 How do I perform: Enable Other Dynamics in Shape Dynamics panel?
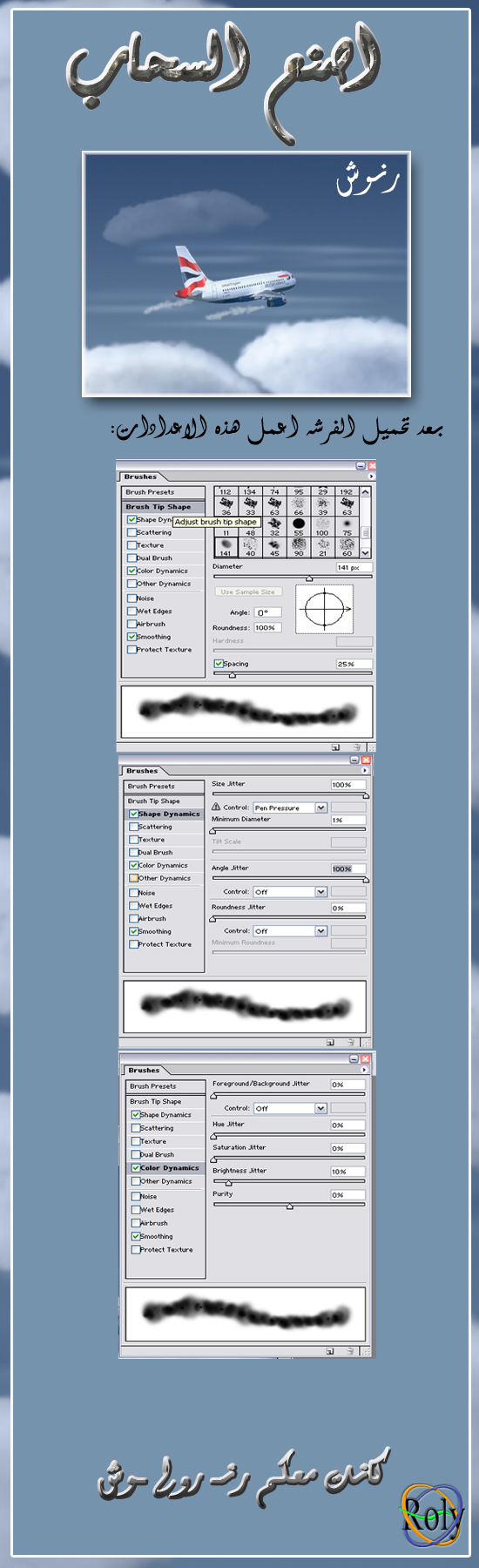[134, 878]
